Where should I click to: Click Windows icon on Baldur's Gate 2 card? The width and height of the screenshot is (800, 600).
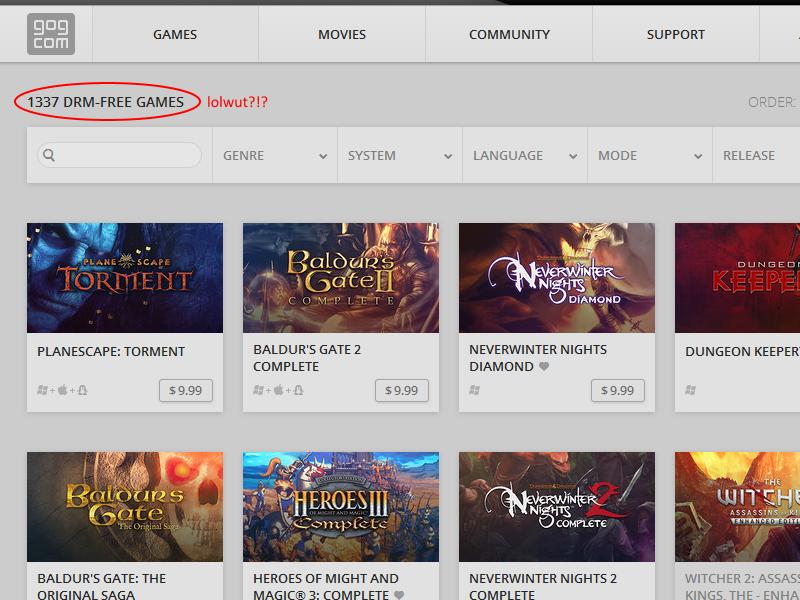pos(259,390)
